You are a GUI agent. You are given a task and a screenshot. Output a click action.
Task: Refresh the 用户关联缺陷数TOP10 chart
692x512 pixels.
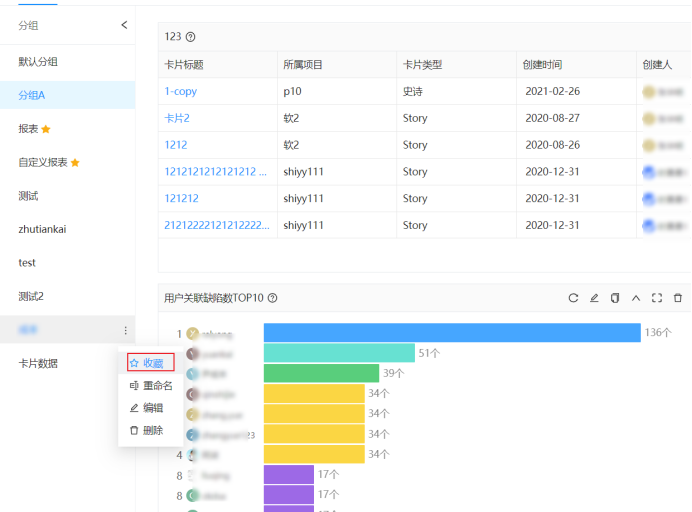point(573,298)
